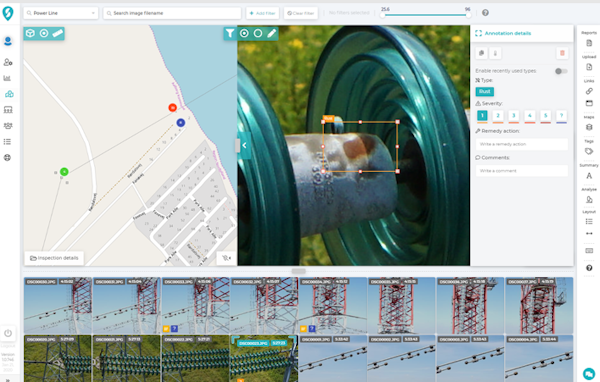Click the splitter handle above the thumbnails
This screenshot has width=600, height=382.
[x=298, y=271]
